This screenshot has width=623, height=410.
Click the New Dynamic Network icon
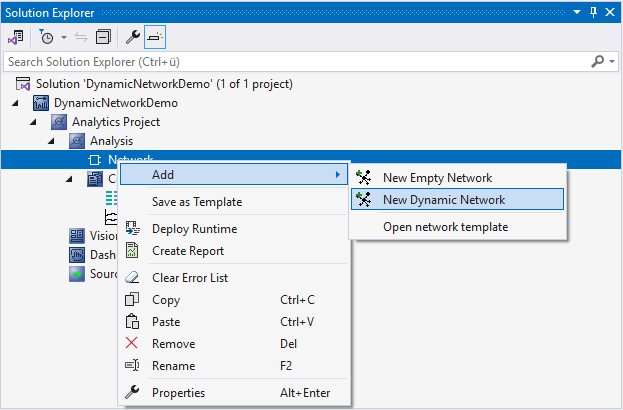pos(363,199)
